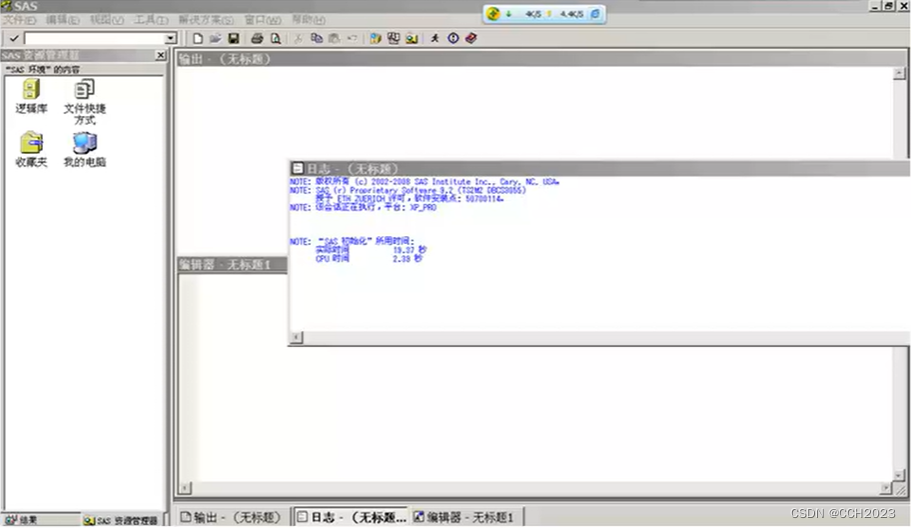Click the Paste toolbar icon
The image size is (911, 528).
coord(334,38)
